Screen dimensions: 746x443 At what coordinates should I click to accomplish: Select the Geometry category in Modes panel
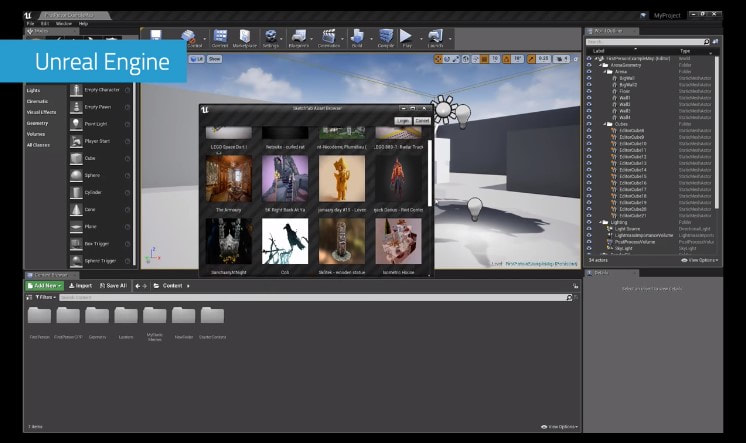(37, 122)
